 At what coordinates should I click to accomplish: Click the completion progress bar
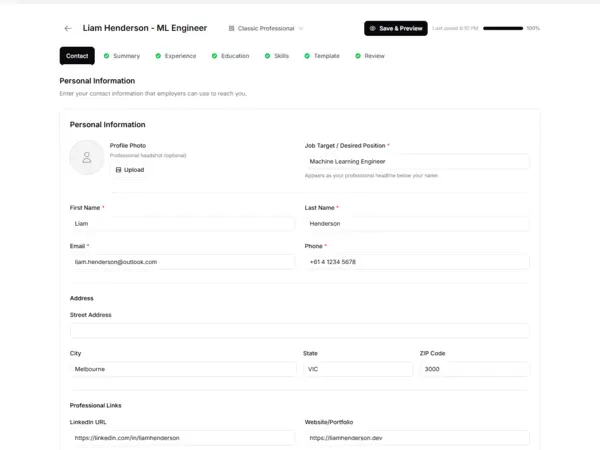click(503, 28)
